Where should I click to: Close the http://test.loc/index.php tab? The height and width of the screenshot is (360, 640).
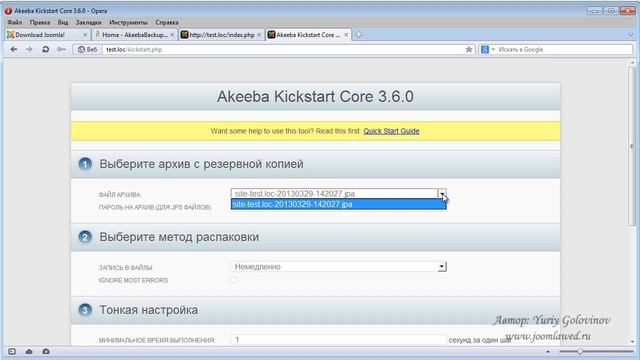coord(259,35)
